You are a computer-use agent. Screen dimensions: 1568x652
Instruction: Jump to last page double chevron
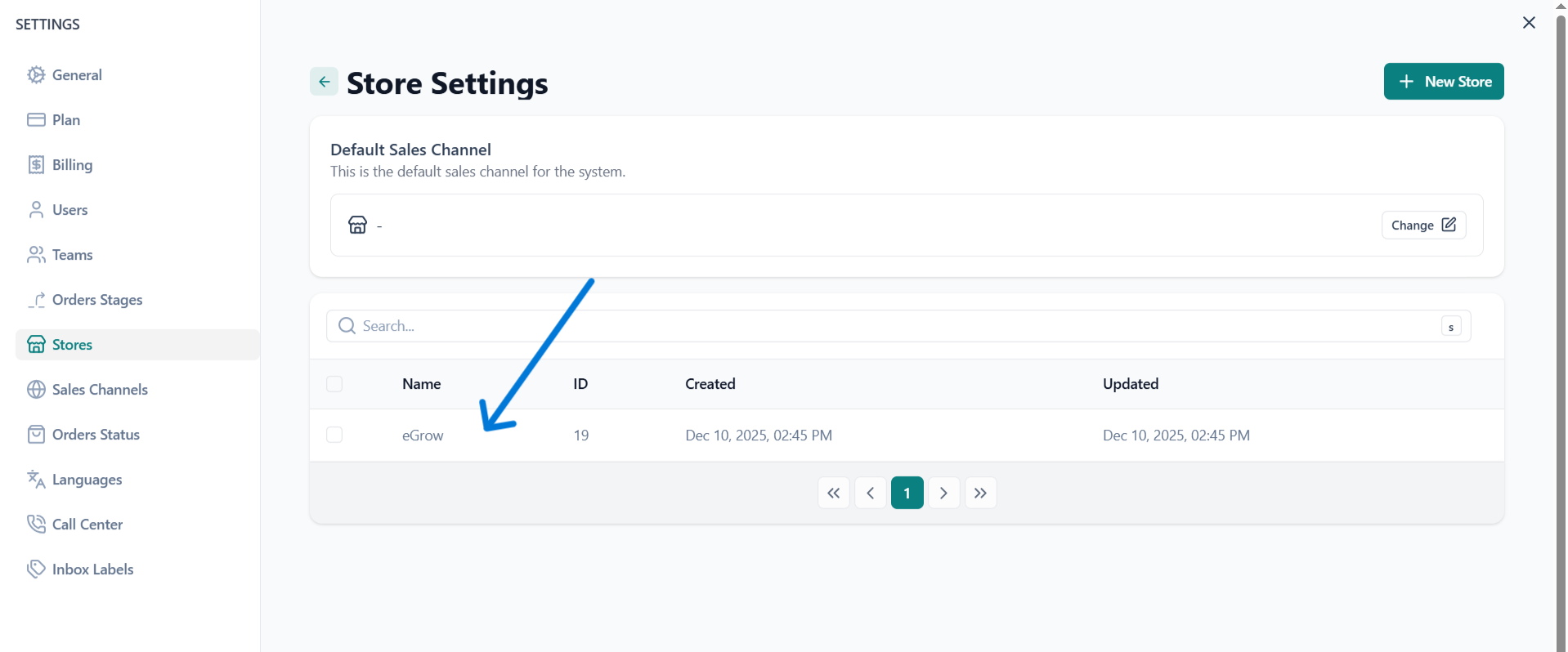click(980, 493)
